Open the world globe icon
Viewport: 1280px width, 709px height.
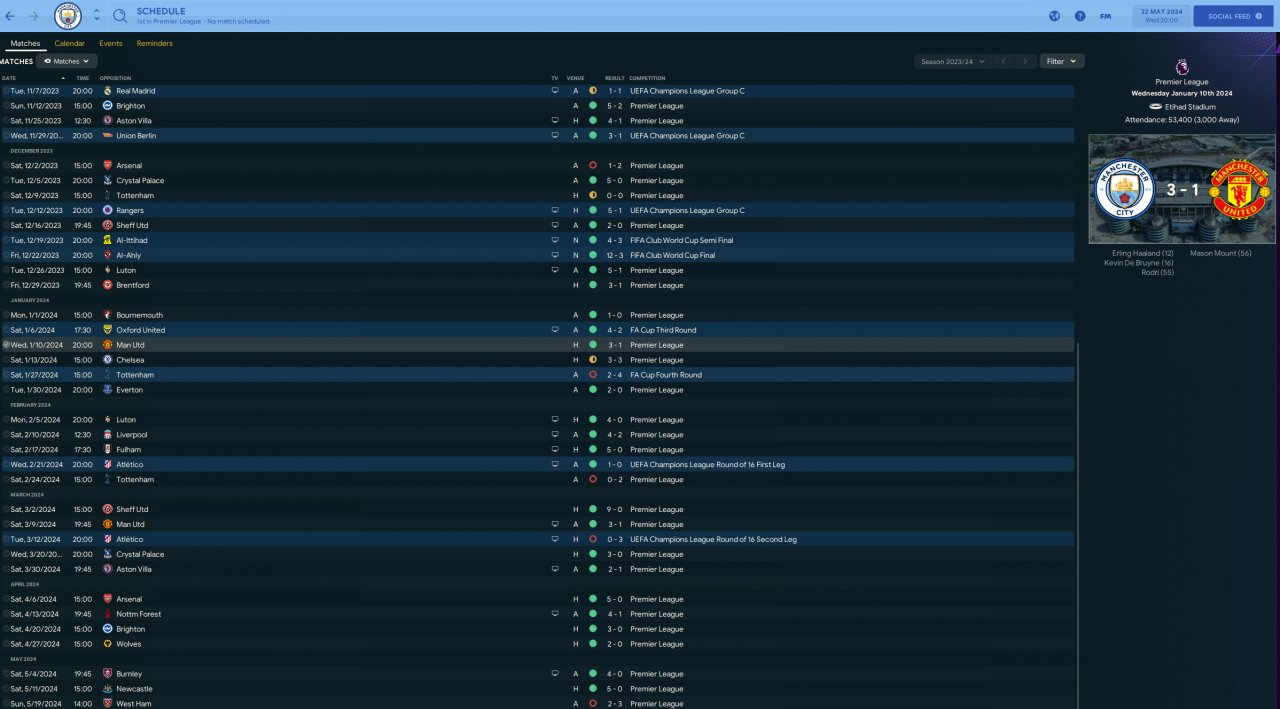pos(1054,16)
